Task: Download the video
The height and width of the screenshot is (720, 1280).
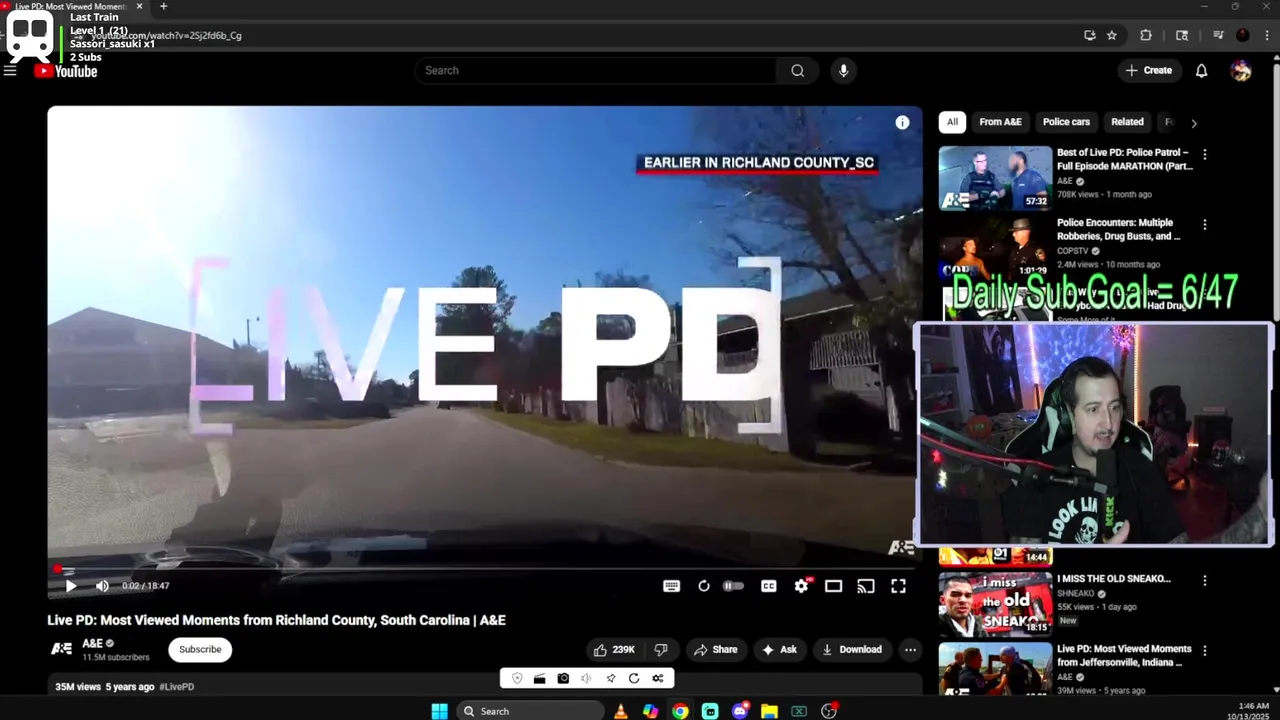Action: point(852,650)
